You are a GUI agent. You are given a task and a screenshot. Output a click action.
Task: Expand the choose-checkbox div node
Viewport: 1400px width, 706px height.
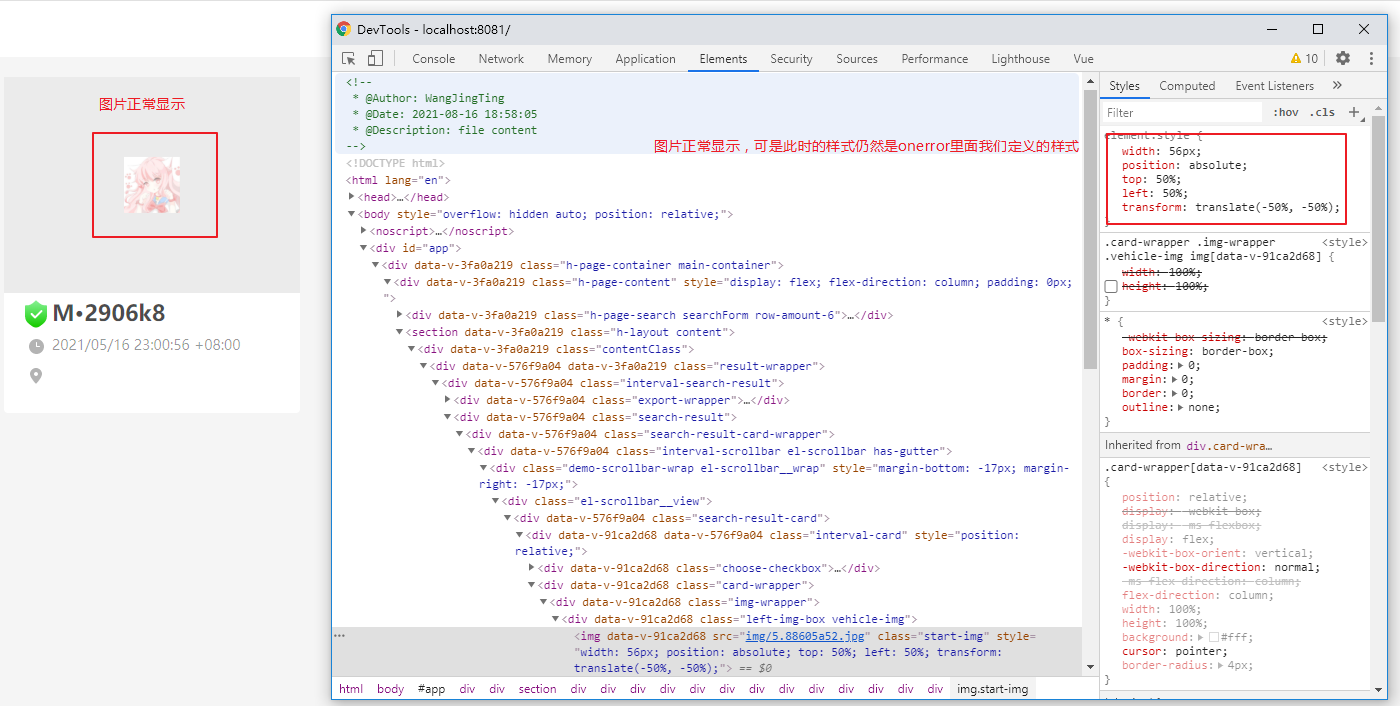coord(531,568)
